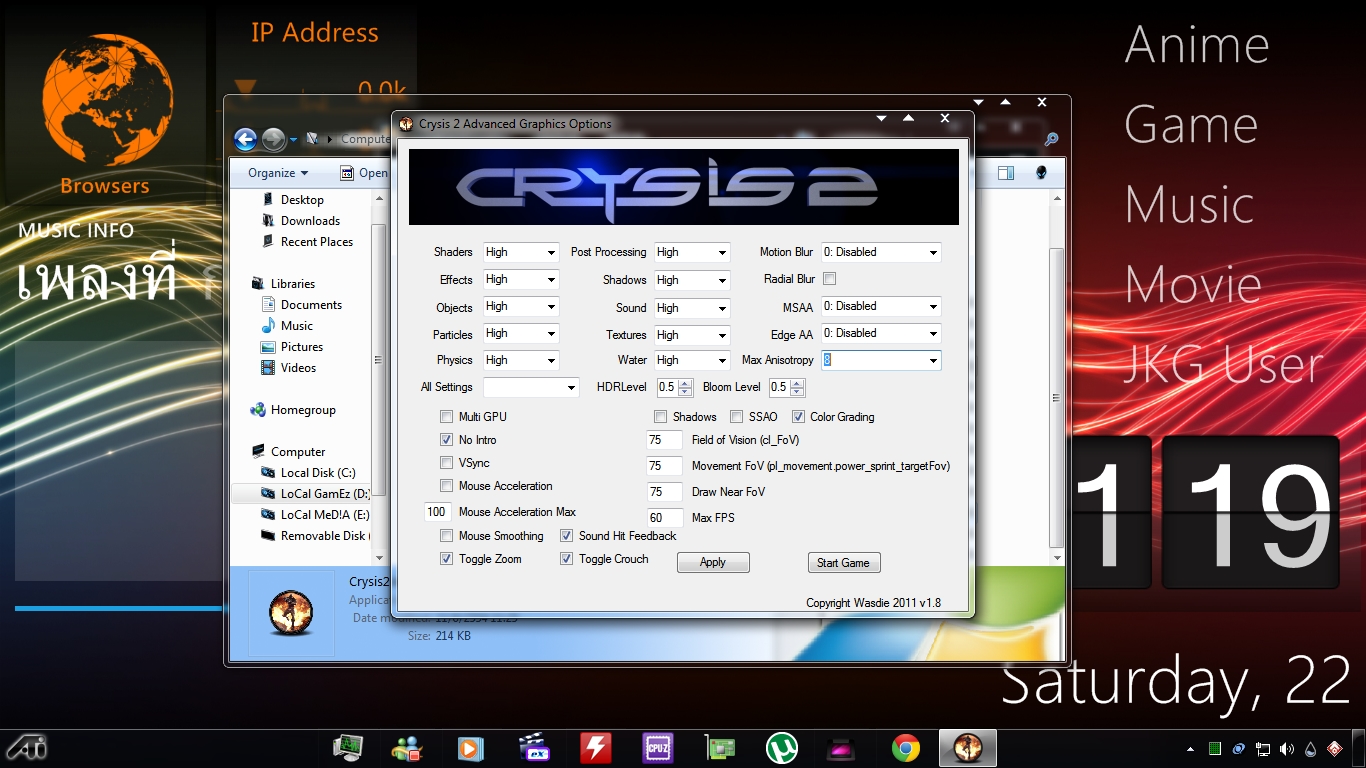Turn off Color Grading
1366x768 pixels.
tap(798, 417)
